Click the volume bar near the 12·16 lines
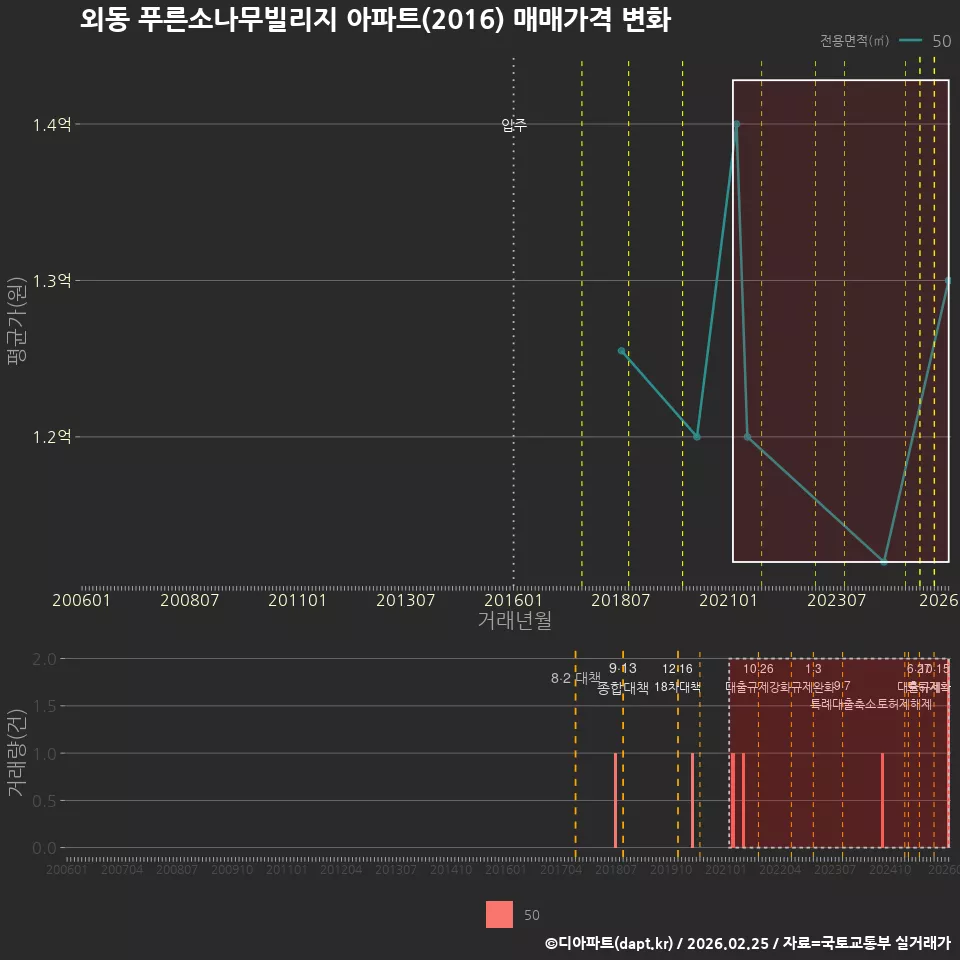Screen dimensions: 960x960 [x=692, y=800]
